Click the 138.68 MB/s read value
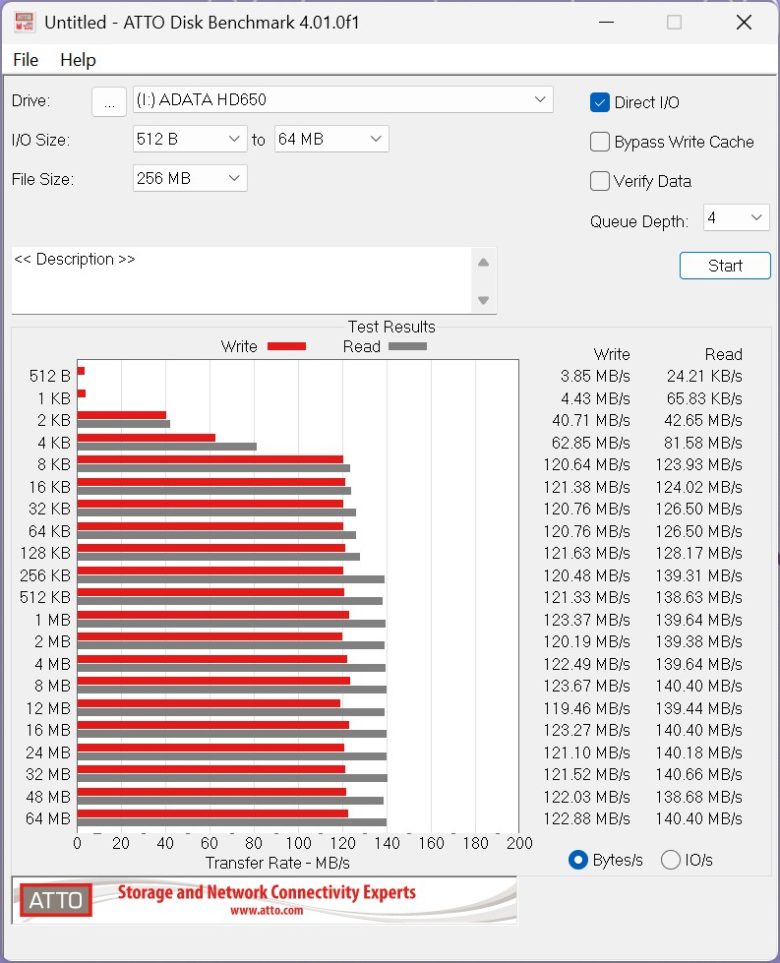The width and height of the screenshot is (780, 963). [x=699, y=797]
